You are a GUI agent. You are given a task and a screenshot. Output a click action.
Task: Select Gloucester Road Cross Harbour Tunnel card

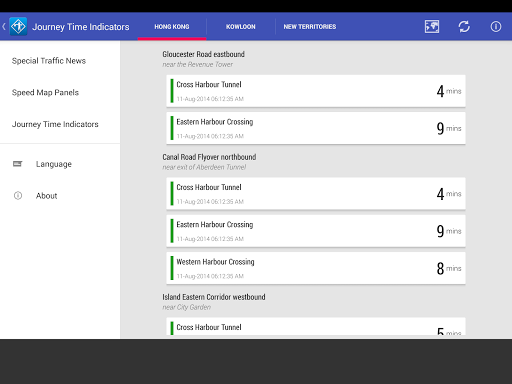(x=316, y=91)
